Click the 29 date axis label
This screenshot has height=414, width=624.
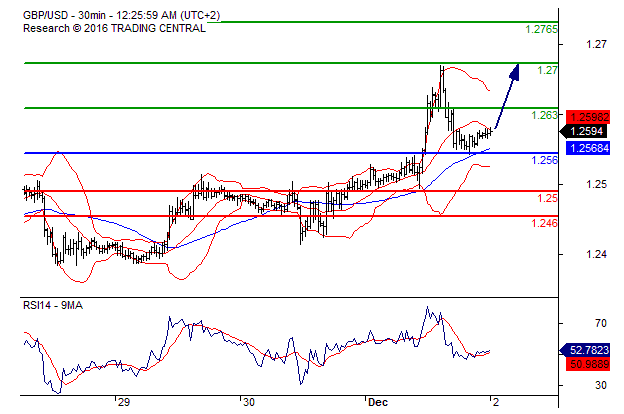124,402
